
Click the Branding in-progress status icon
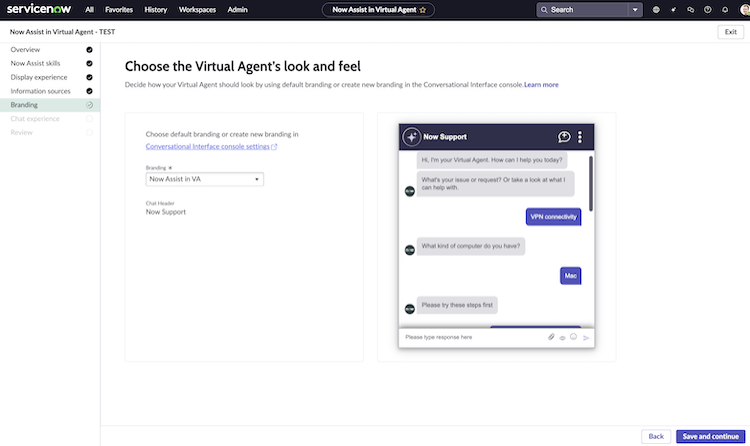[89, 105]
